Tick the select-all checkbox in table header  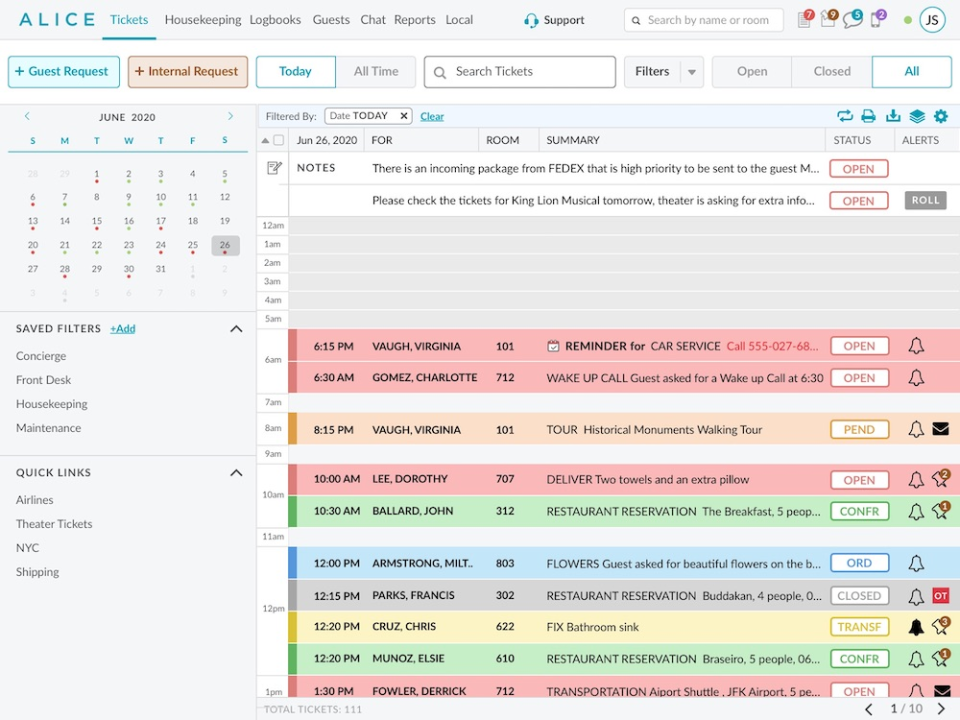tap(279, 140)
